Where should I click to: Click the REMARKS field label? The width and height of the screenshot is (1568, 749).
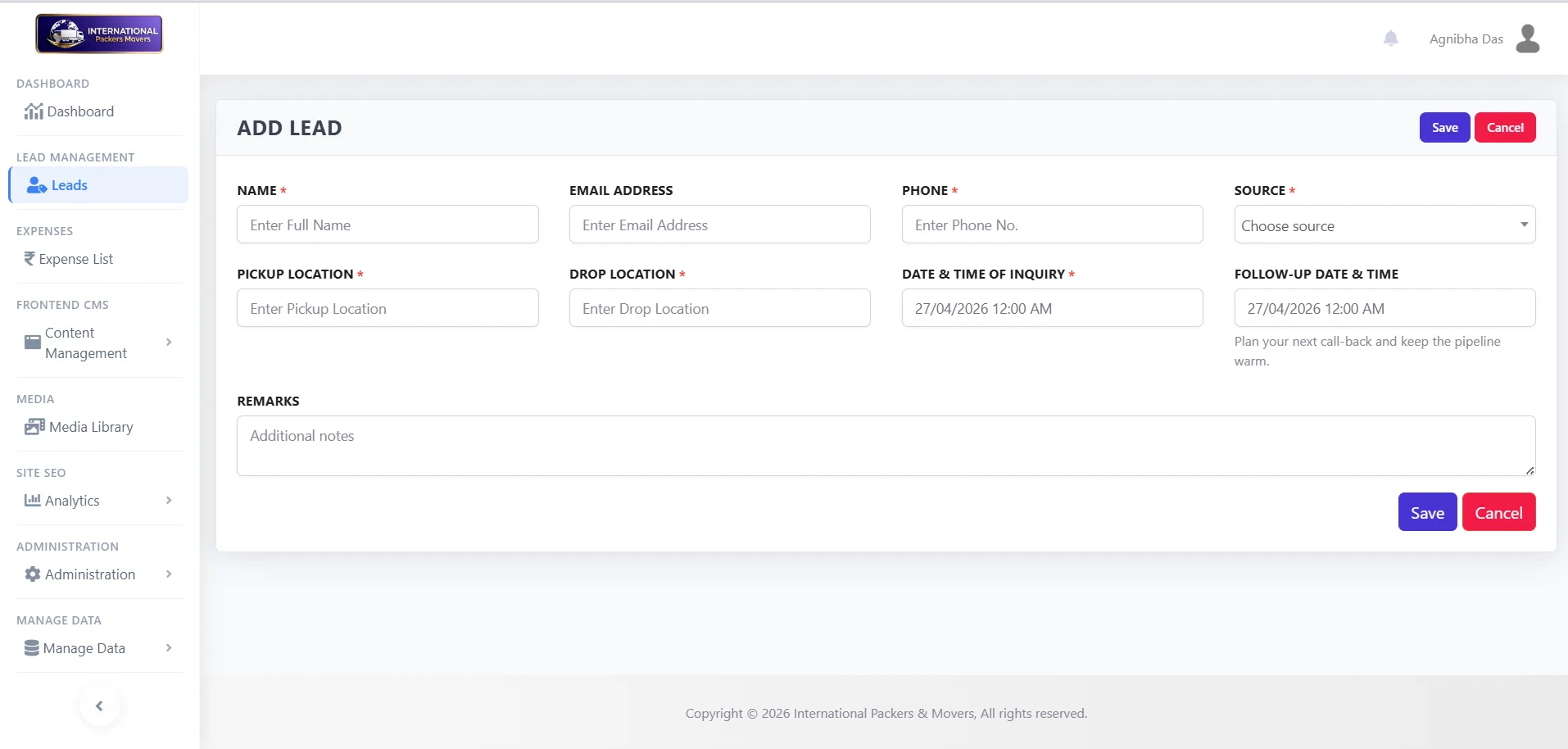click(268, 401)
